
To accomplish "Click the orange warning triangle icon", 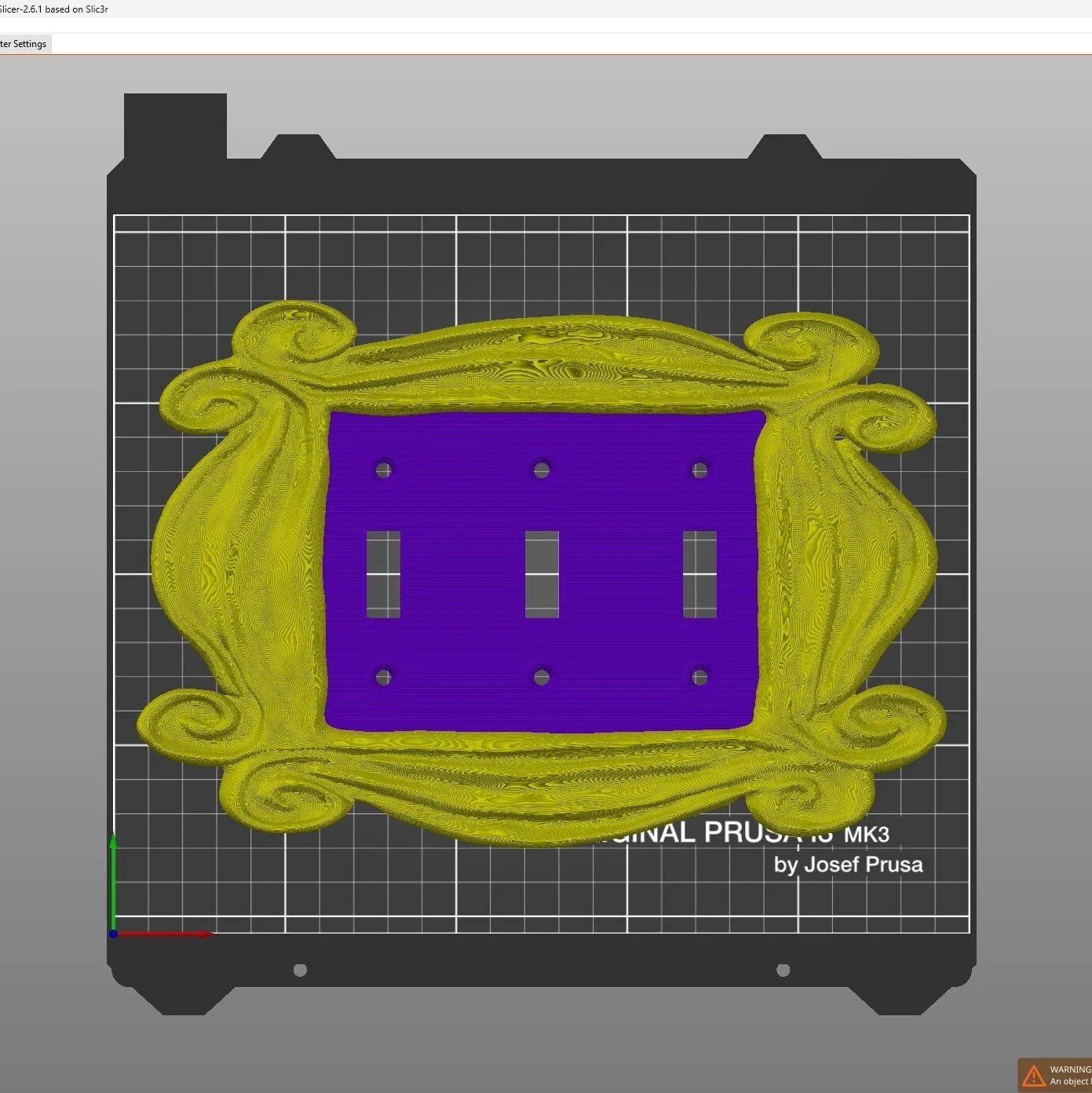I will (1034, 1075).
